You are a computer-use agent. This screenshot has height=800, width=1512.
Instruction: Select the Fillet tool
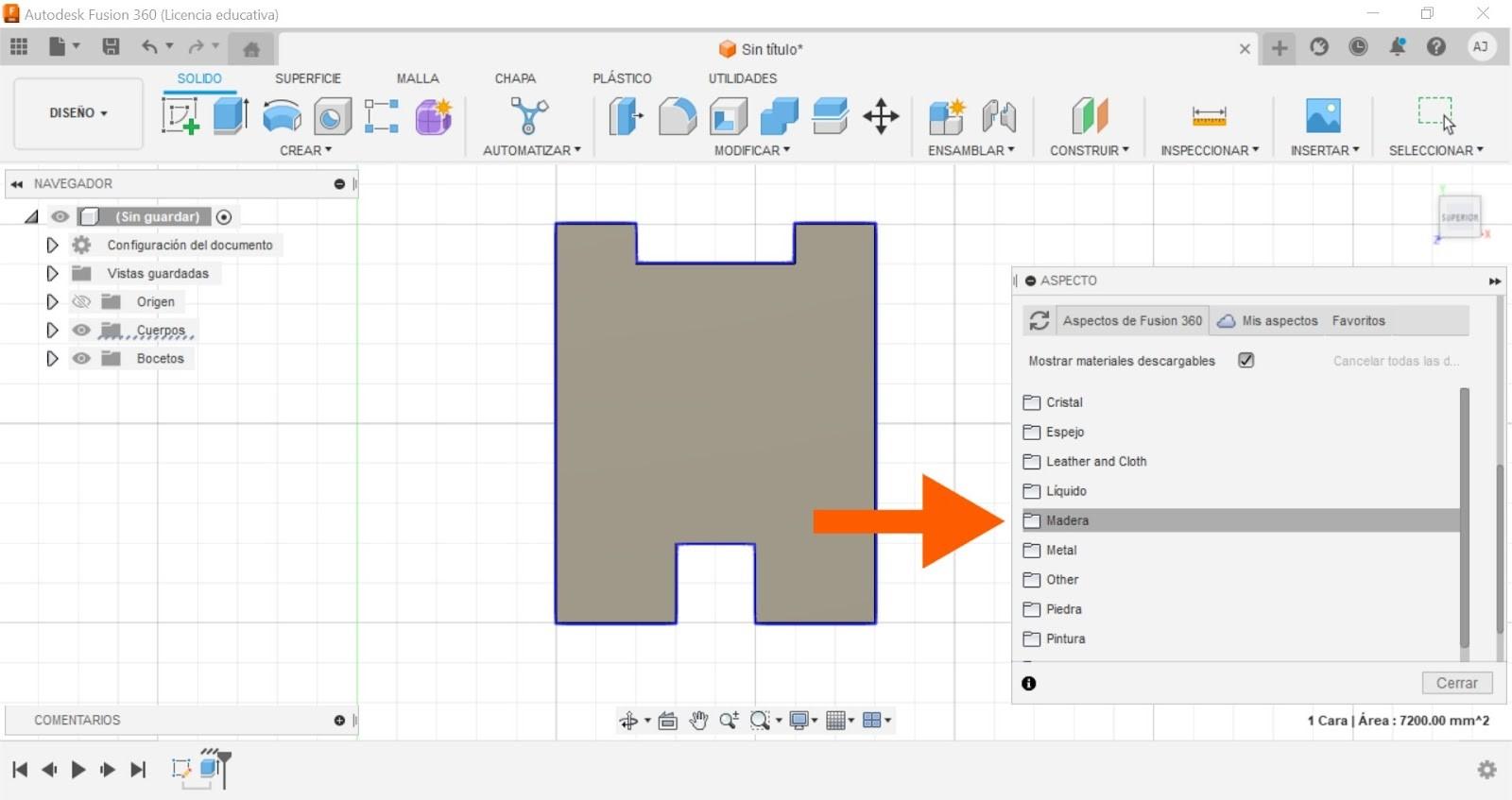pyautogui.click(x=677, y=116)
